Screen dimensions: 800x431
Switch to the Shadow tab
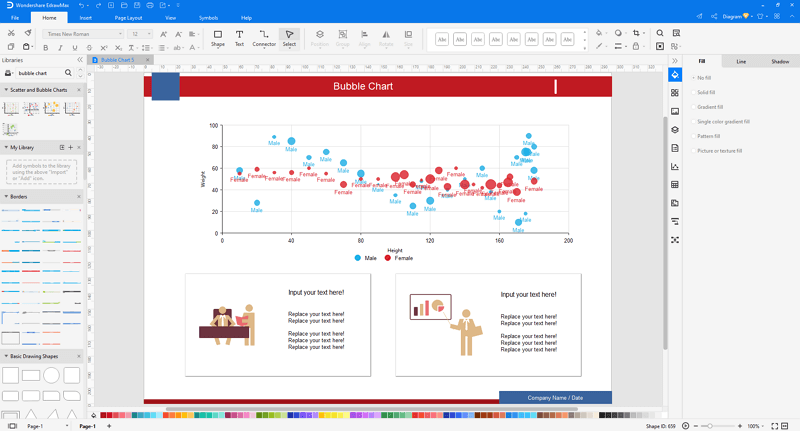pos(780,62)
